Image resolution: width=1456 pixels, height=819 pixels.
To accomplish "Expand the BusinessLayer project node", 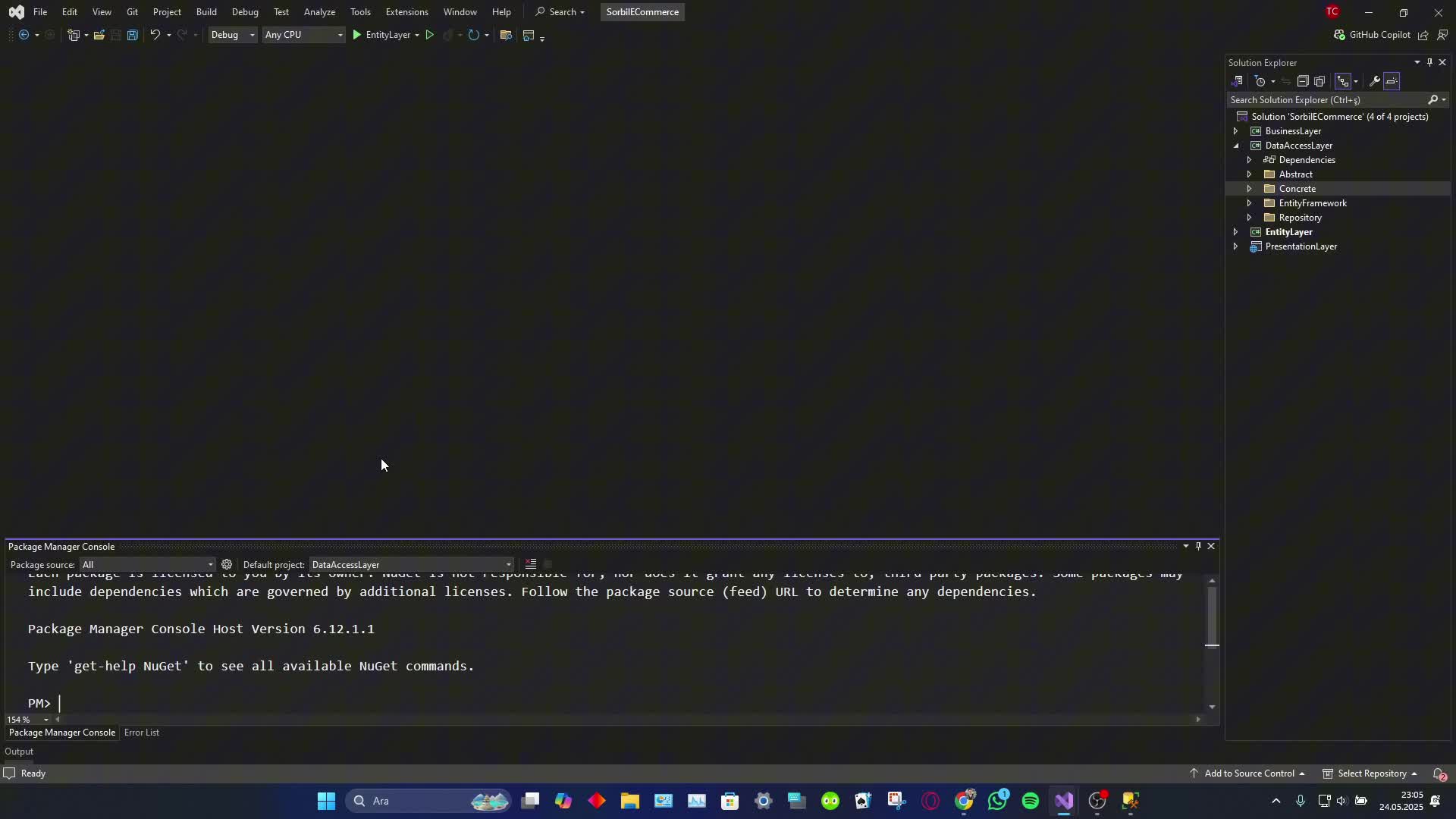I will tap(1235, 131).
